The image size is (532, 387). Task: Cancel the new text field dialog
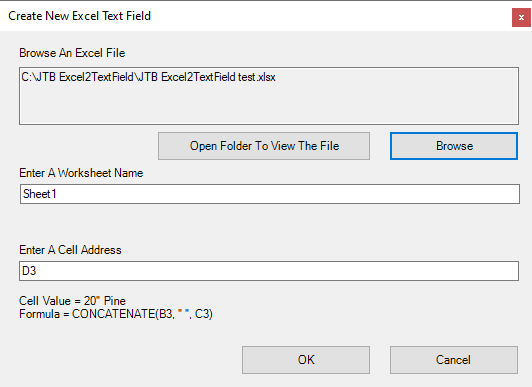pyautogui.click(x=454, y=360)
